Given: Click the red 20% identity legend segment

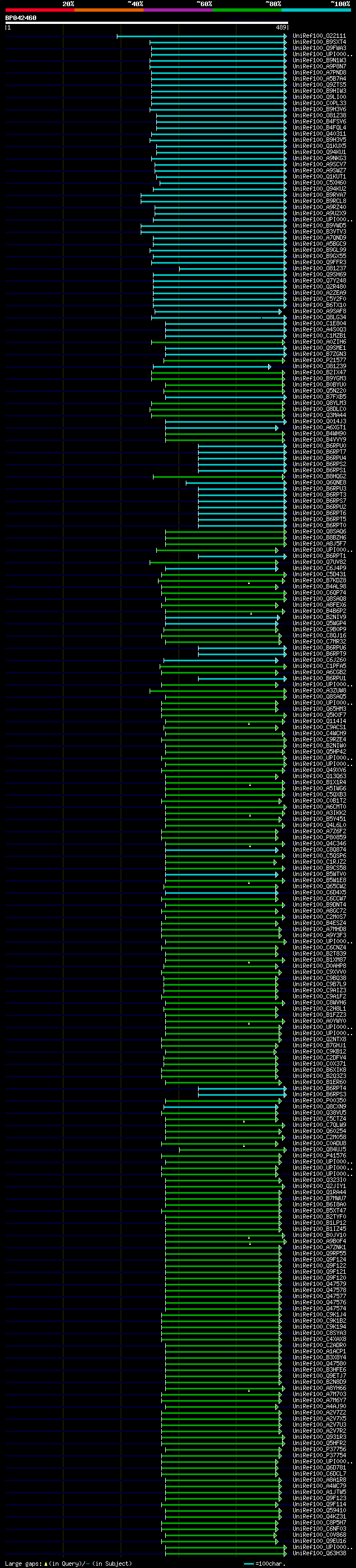Looking at the screenshot, I should click(39, 10).
